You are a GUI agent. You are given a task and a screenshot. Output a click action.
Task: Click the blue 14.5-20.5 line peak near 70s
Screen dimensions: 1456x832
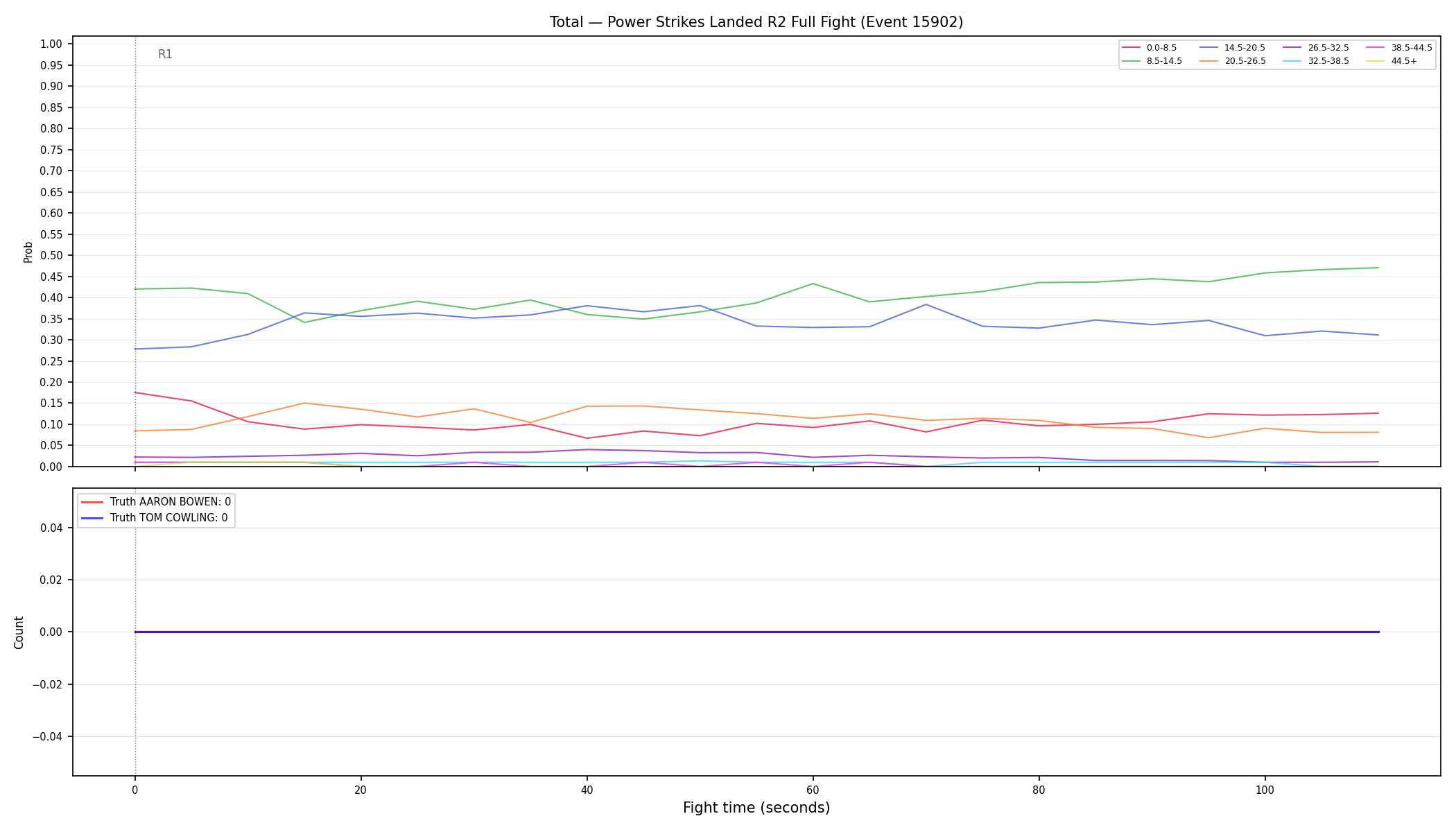tap(926, 304)
